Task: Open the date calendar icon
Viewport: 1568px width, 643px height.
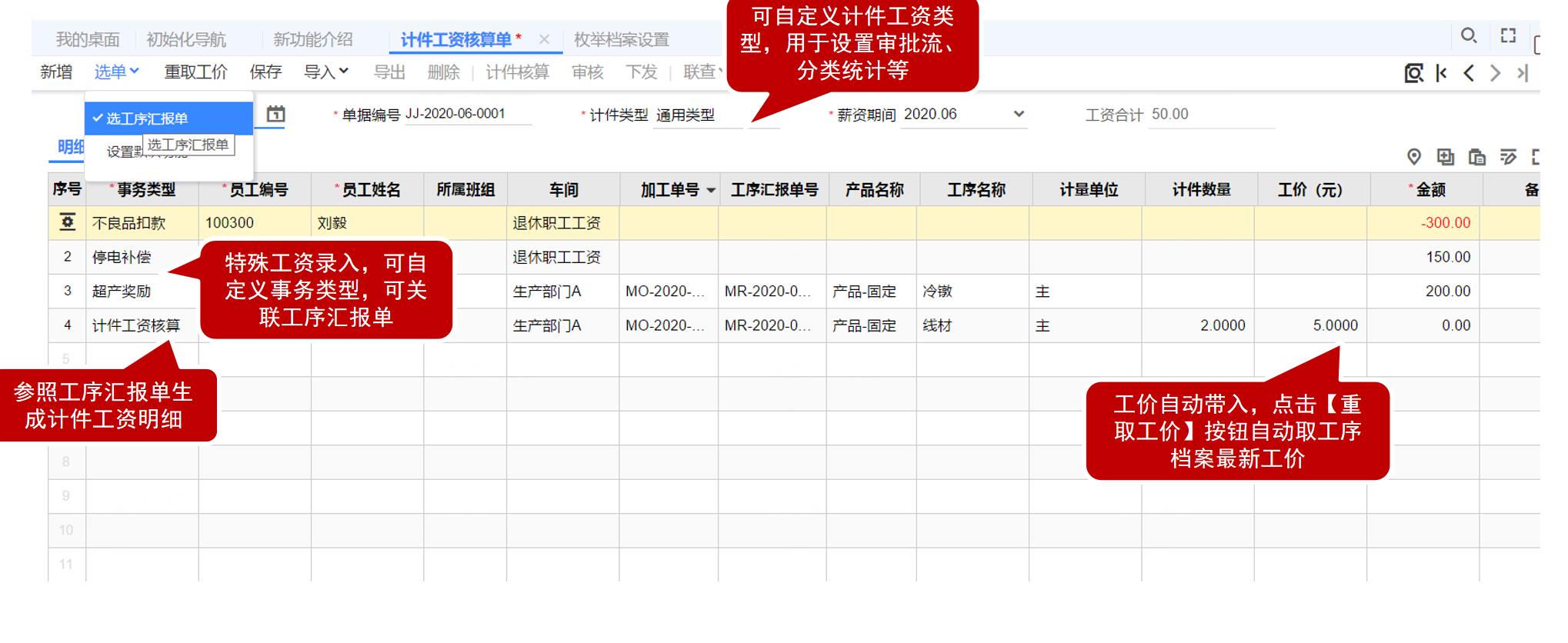Action: (x=275, y=115)
